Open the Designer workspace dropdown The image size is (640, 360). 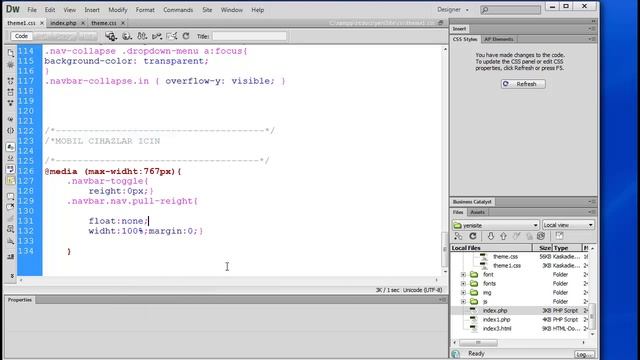click(453, 9)
